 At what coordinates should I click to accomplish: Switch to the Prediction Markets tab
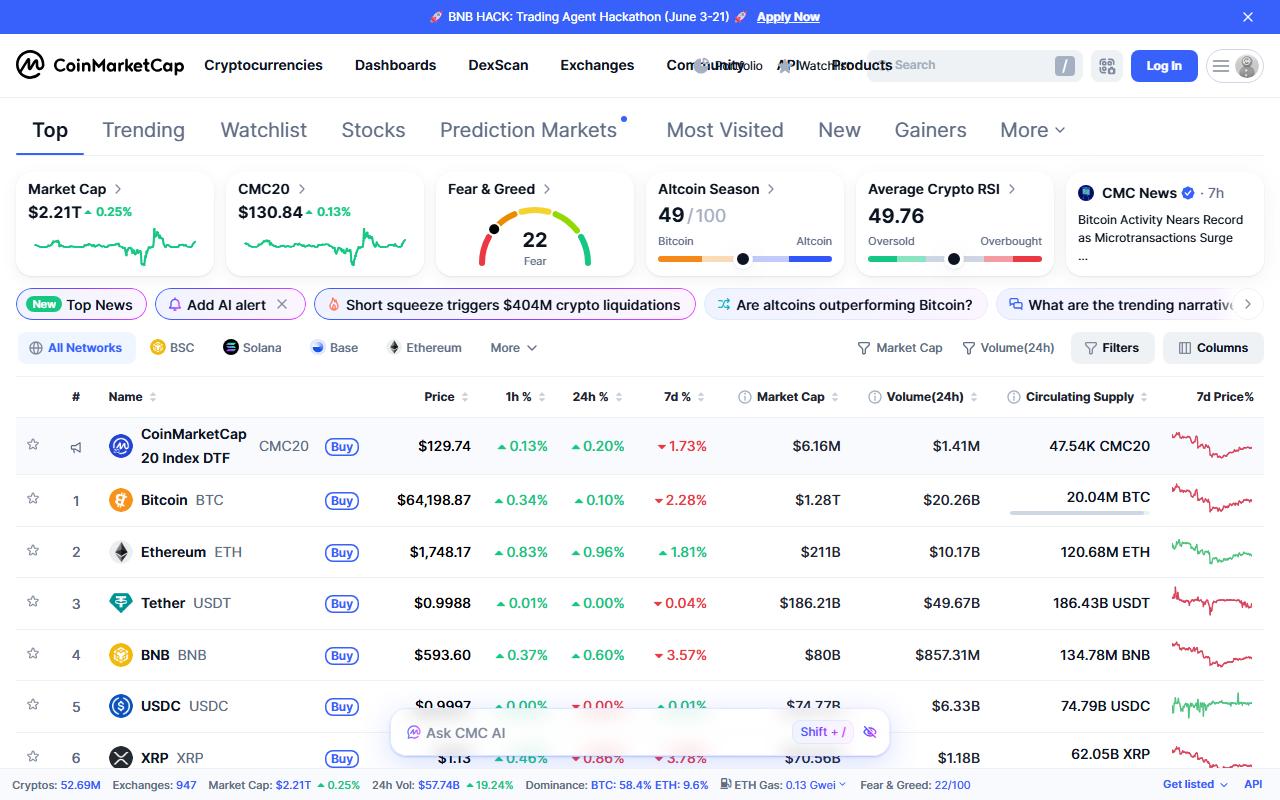(528, 130)
